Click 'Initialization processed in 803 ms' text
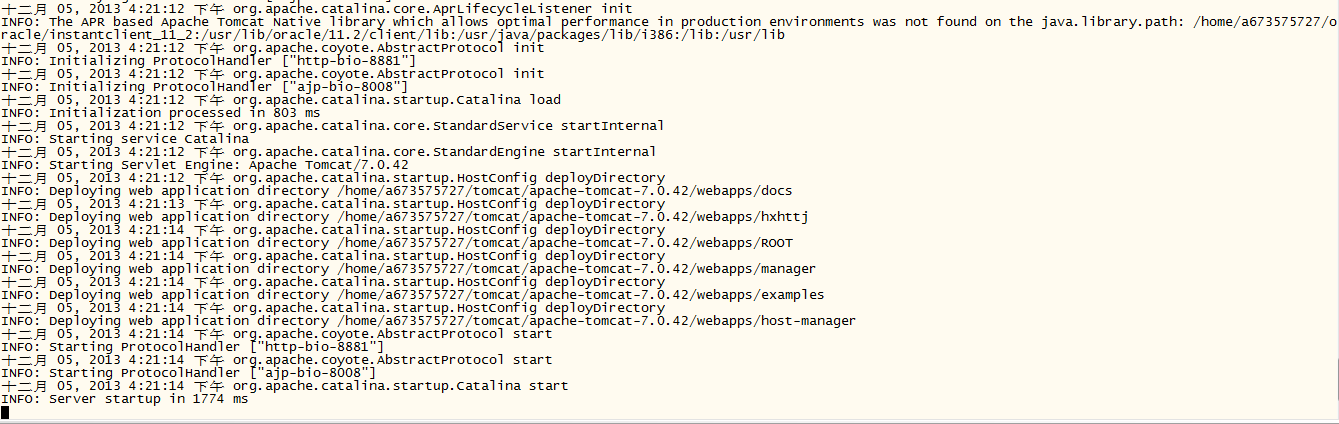Viewport: 1339px width, 424px height. tap(184, 113)
